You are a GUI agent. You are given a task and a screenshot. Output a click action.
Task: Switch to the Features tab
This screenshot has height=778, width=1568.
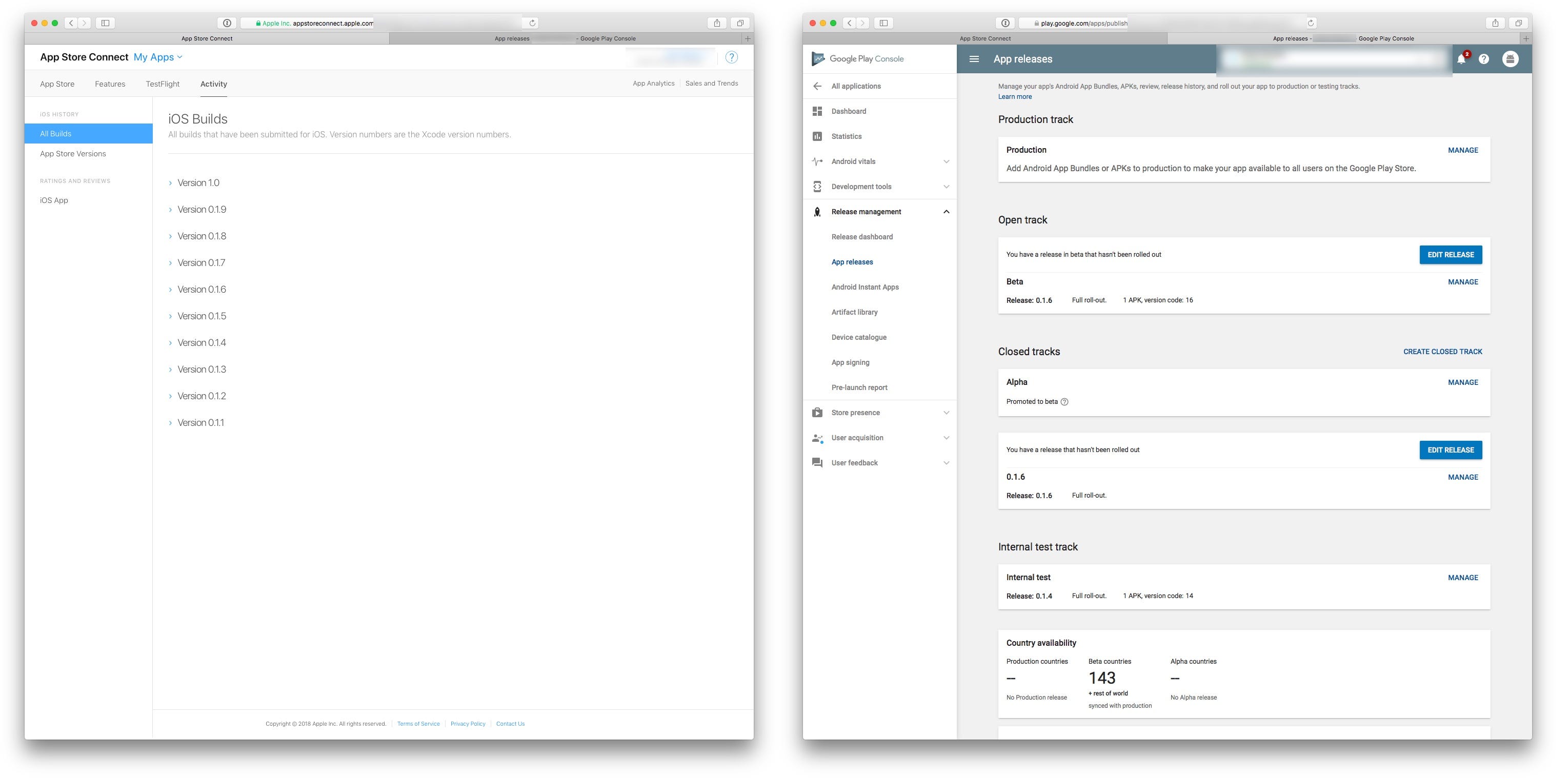point(110,84)
